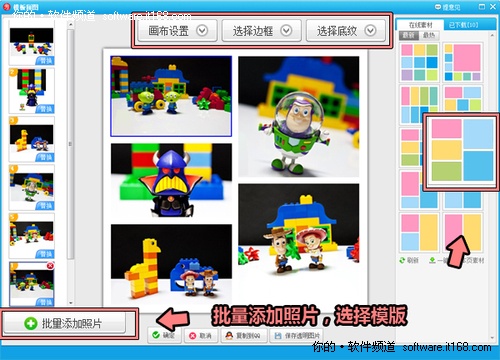Choose template with large pink square
500x360 pixels.
[x=463, y=62]
